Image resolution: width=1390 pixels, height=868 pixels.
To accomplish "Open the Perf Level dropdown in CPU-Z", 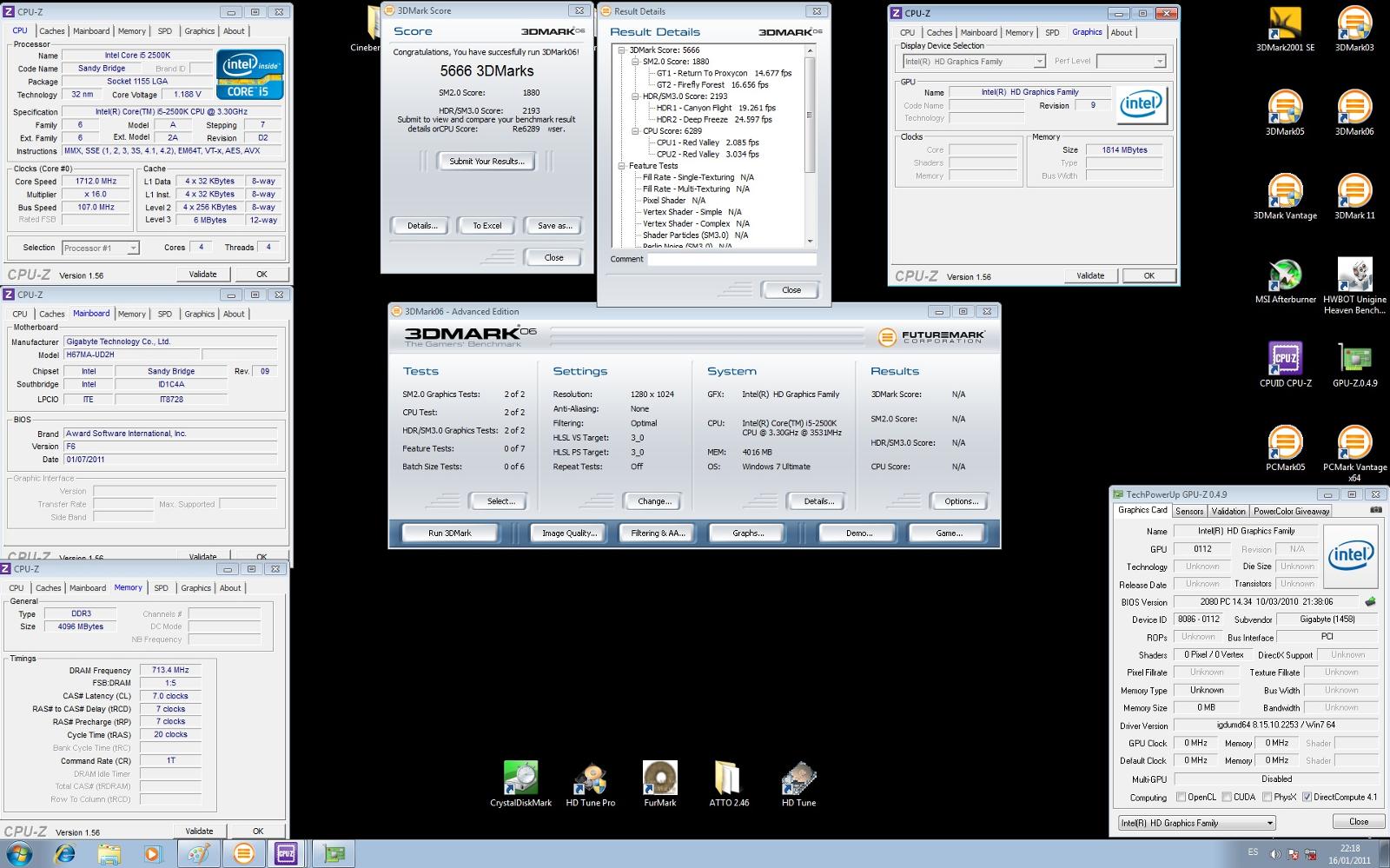I will tap(1131, 61).
